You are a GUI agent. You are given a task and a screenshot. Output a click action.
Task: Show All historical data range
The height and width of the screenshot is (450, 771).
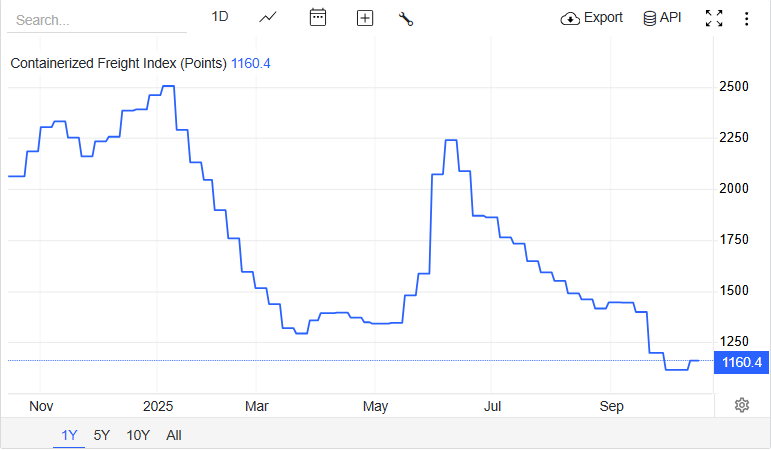174,435
